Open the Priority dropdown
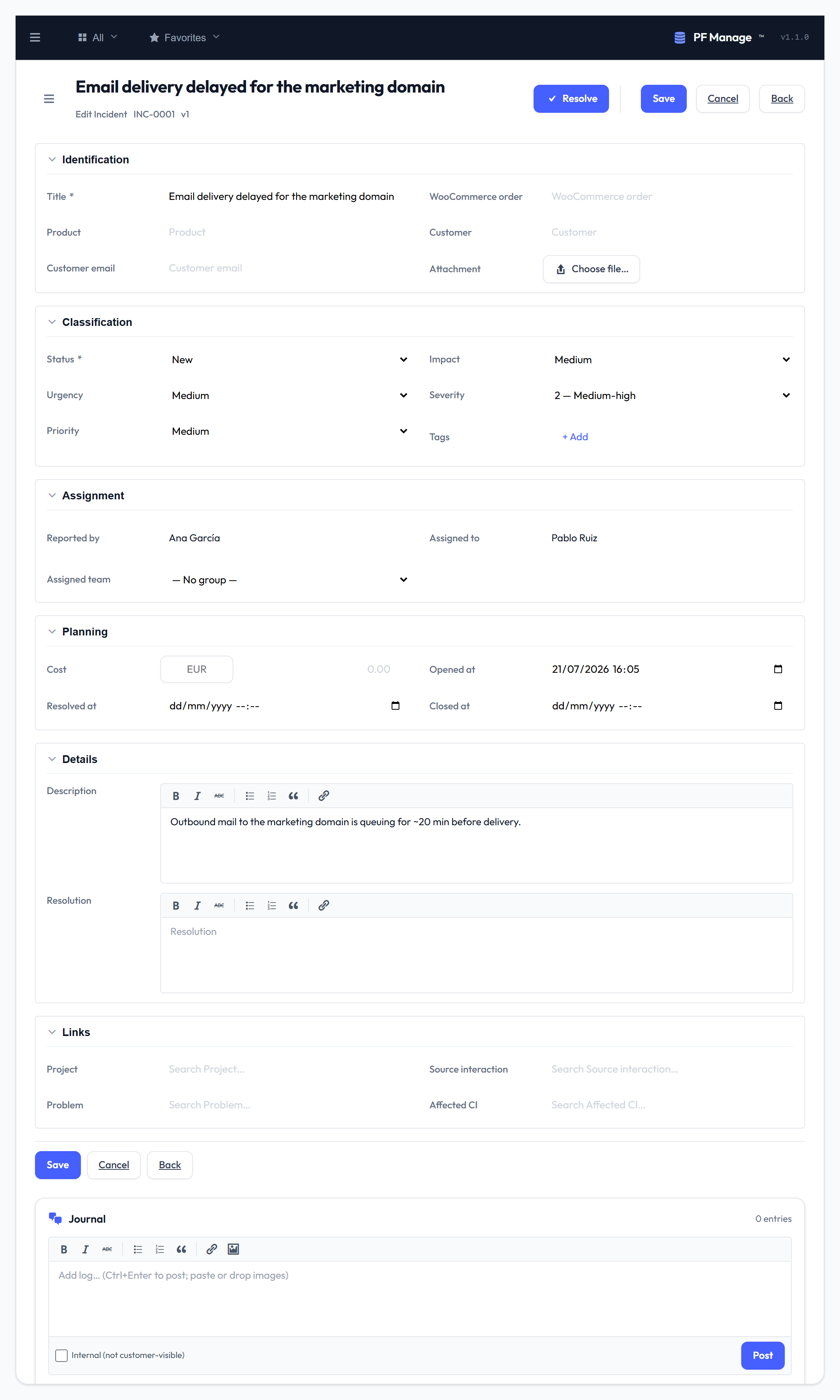The width and height of the screenshot is (840, 1400). [289, 430]
